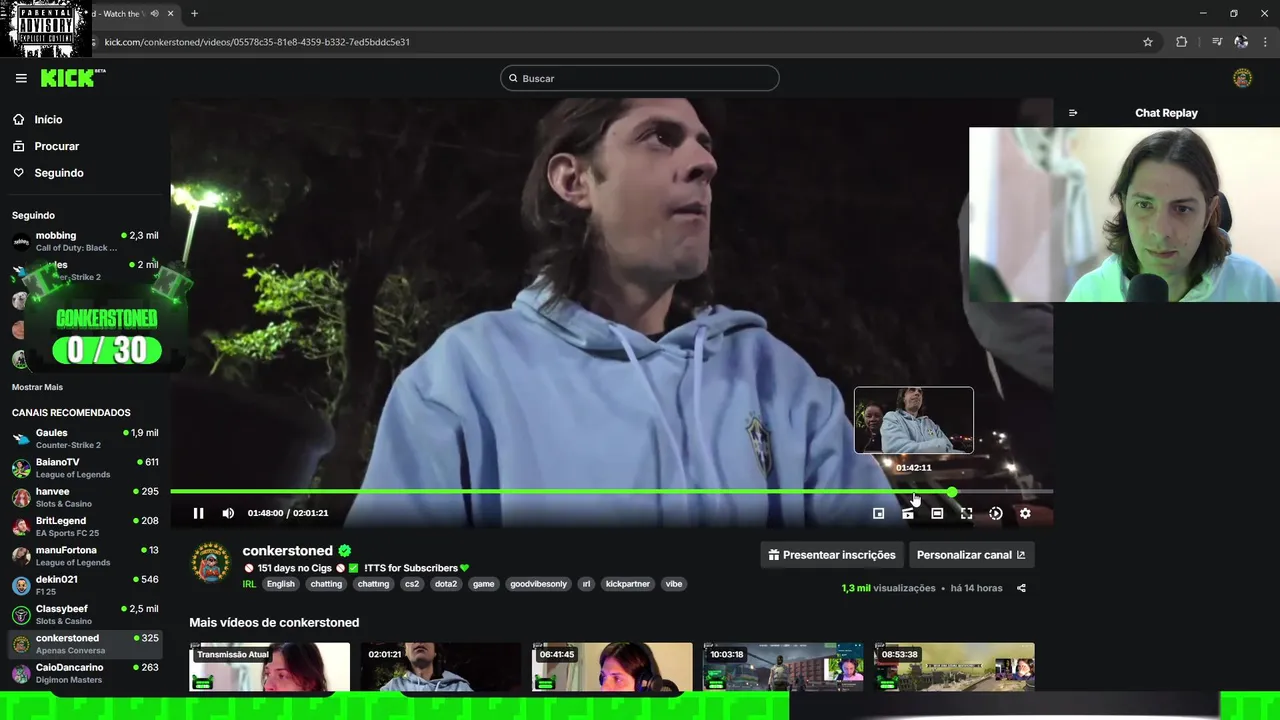1280x720 pixels.
Task: Open the Chrome profile avatar
Action: pos(1241,42)
